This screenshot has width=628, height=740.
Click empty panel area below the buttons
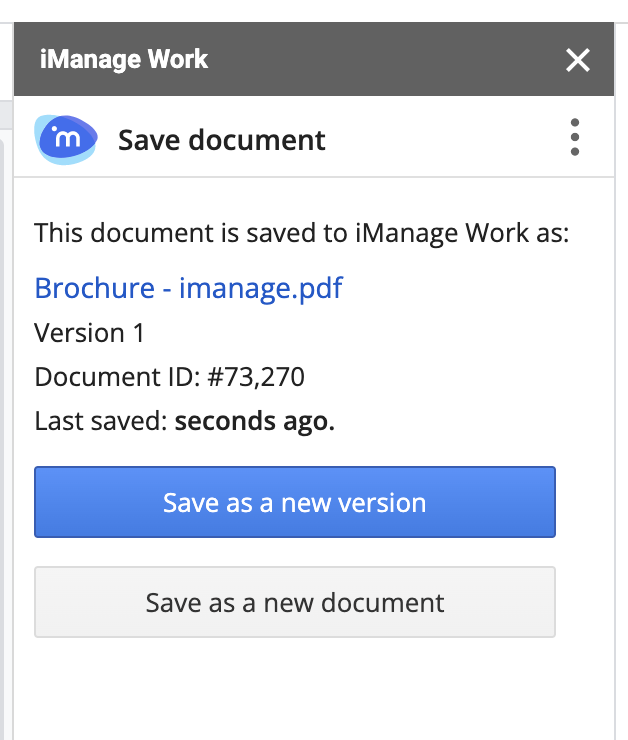300,690
